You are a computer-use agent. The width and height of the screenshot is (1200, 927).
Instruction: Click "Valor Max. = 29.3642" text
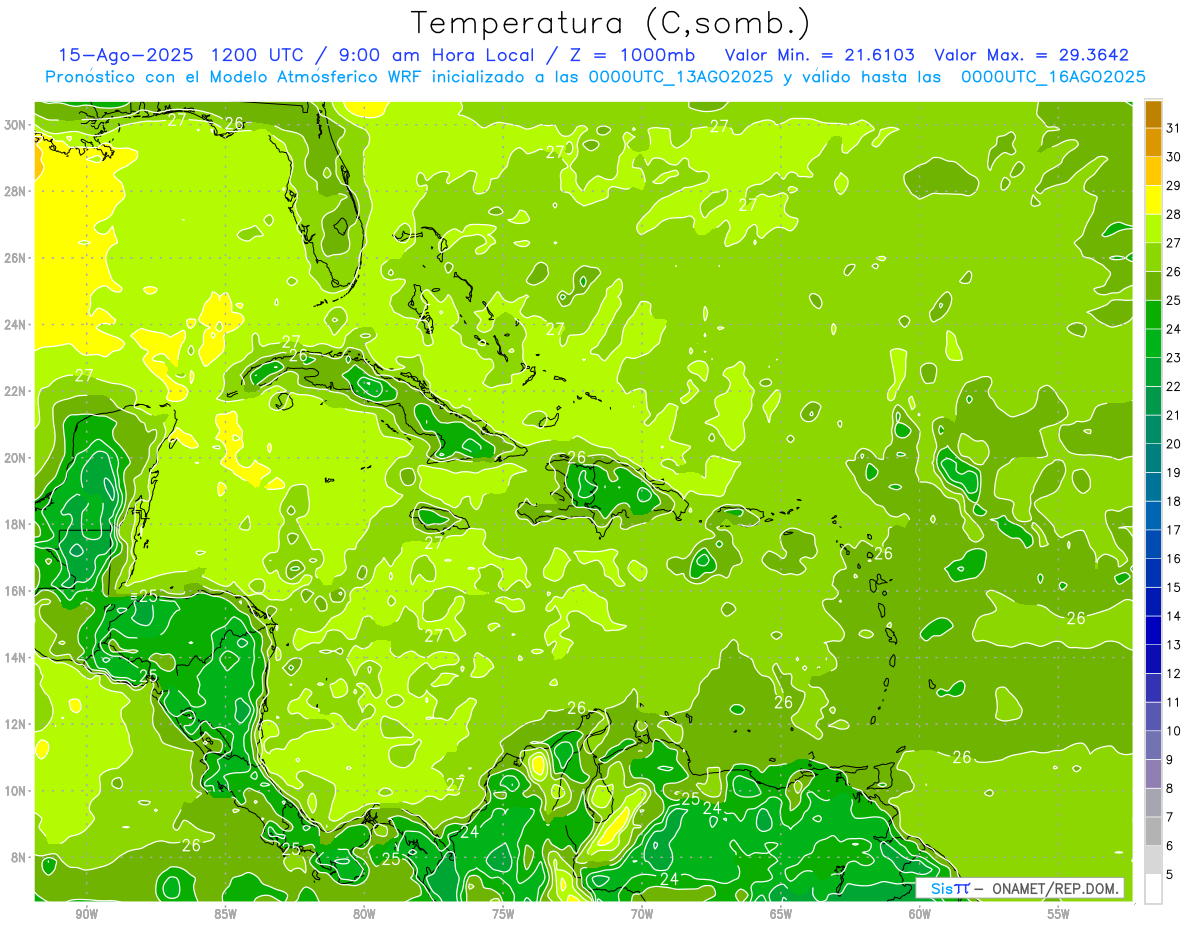coord(1031,55)
